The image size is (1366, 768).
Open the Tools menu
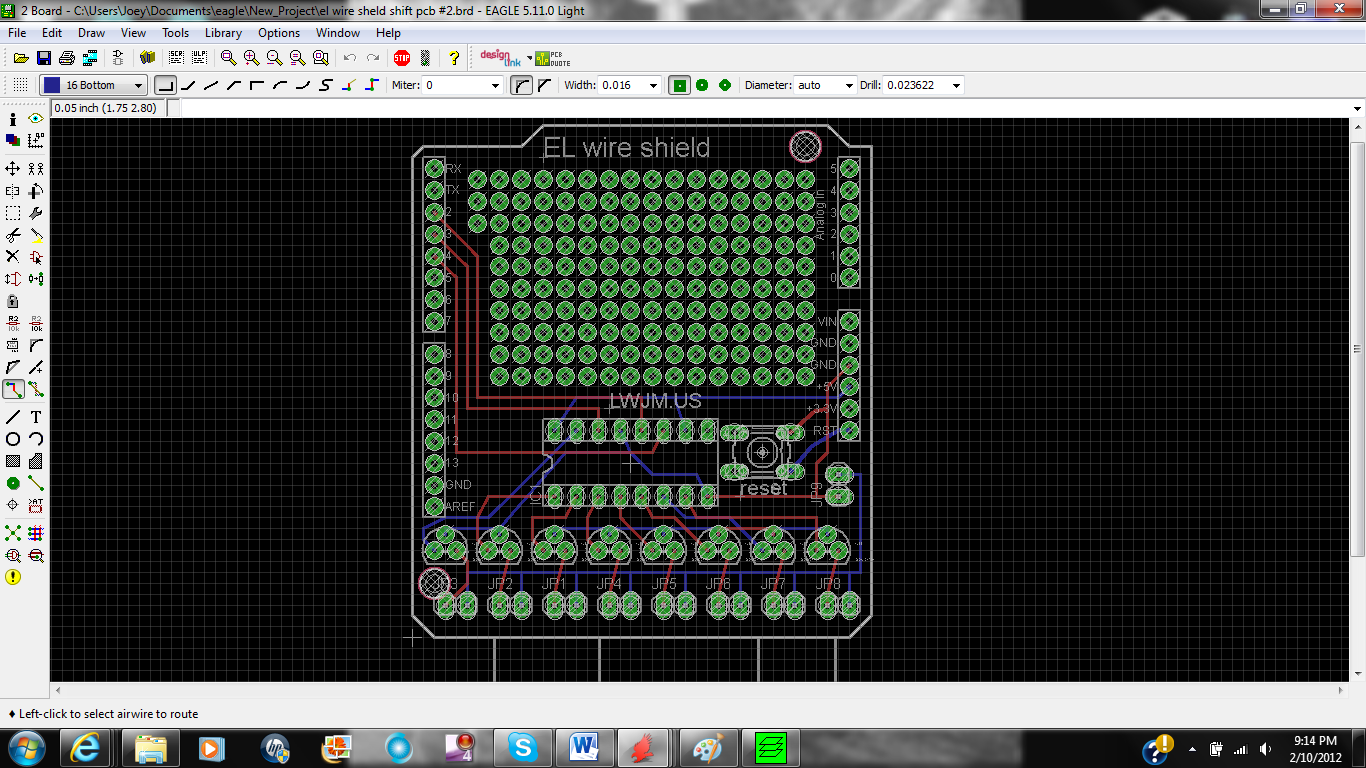175,33
